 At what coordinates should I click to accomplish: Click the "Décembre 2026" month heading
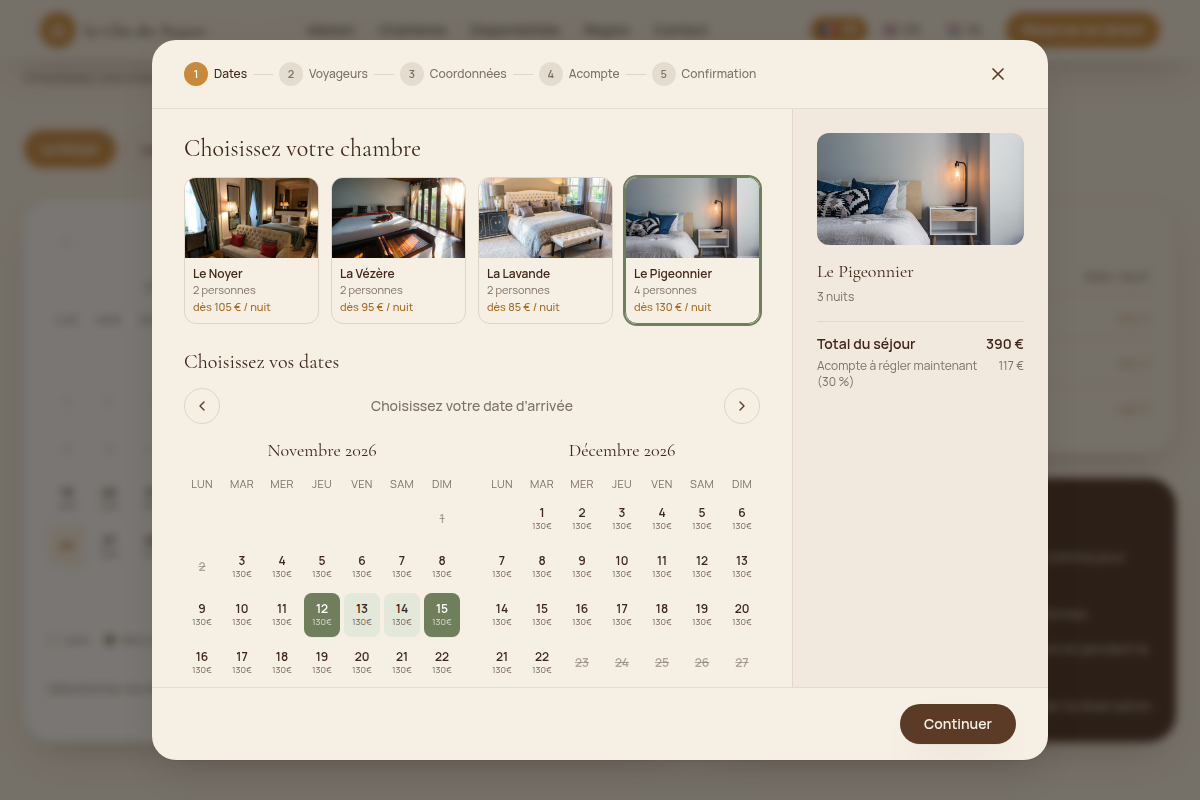click(x=622, y=451)
